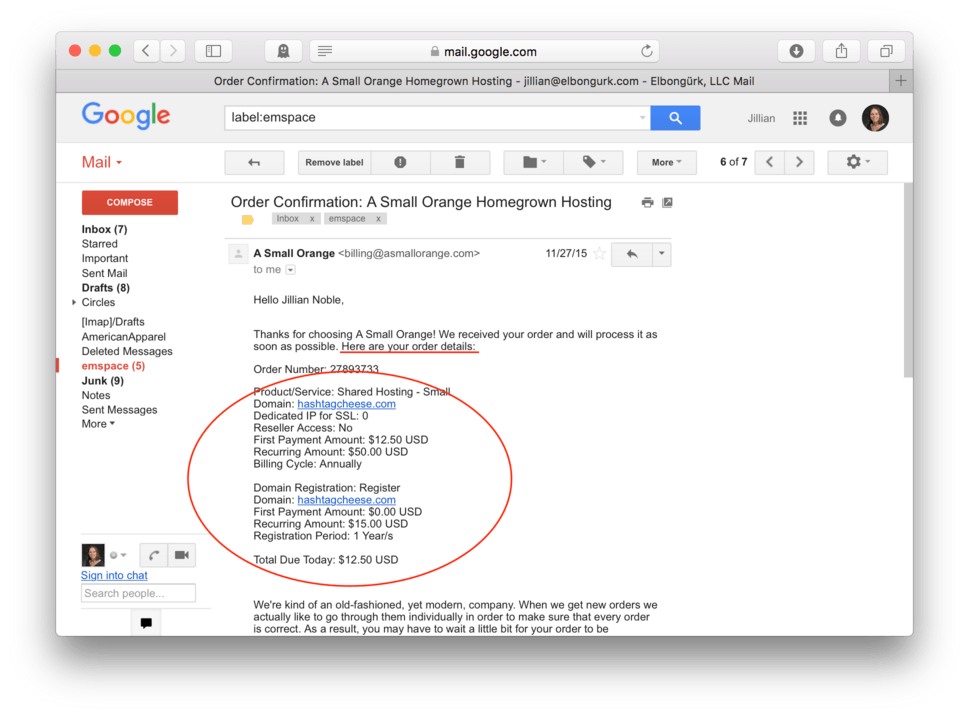Image resolution: width=969 pixels, height=716 pixels.
Task: Open the Sent Messages label
Action: [x=119, y=410]
